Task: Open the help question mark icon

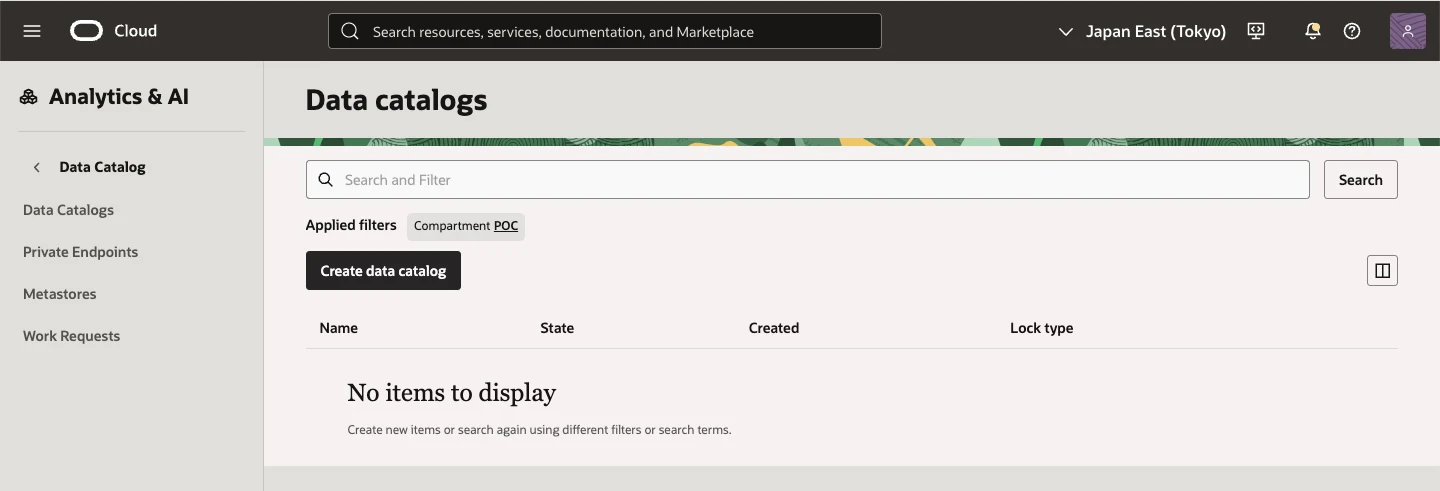Action: 1352,31
